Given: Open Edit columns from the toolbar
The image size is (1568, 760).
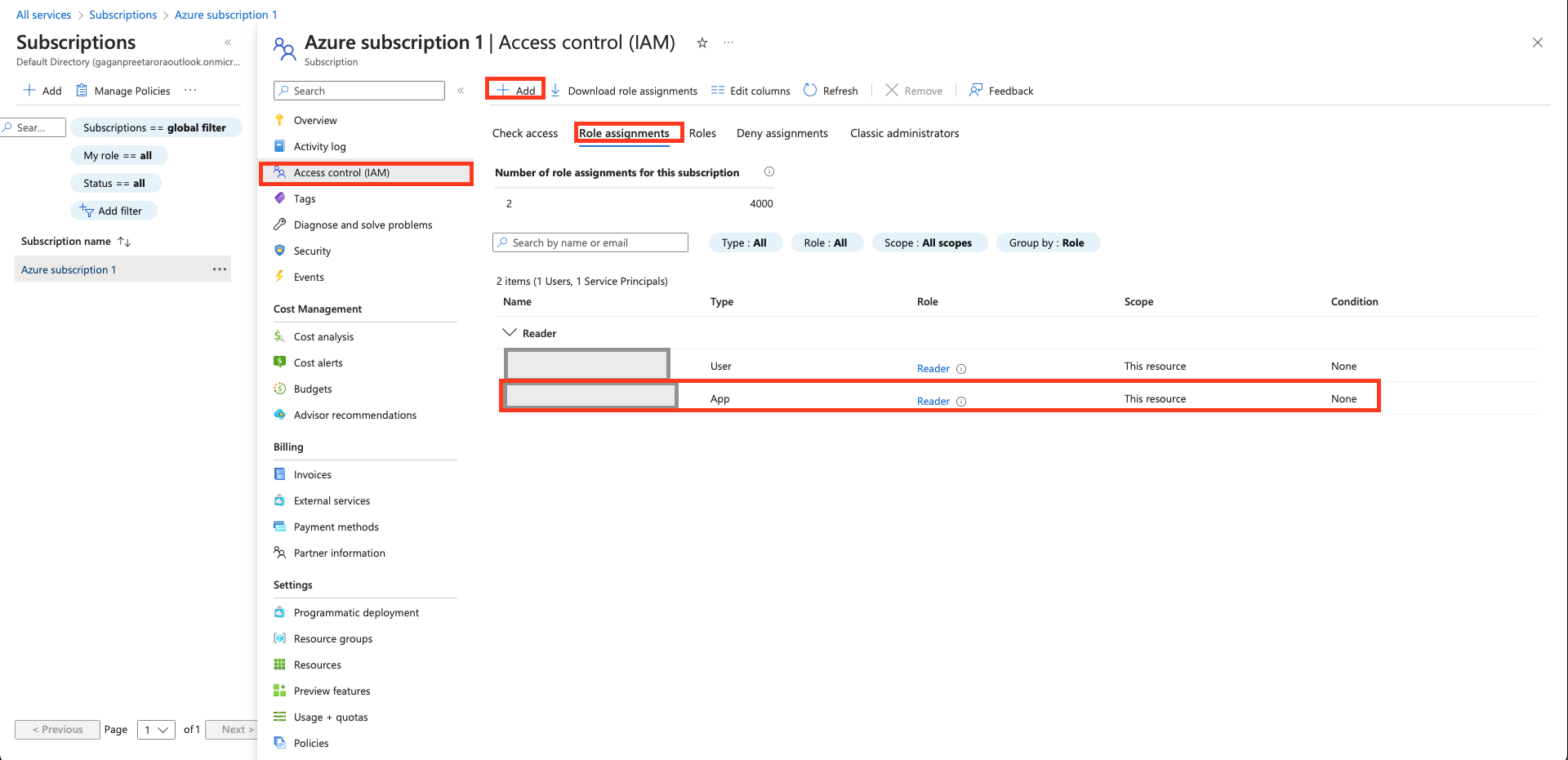Looking at the screenshot, I should coord(751,91).
